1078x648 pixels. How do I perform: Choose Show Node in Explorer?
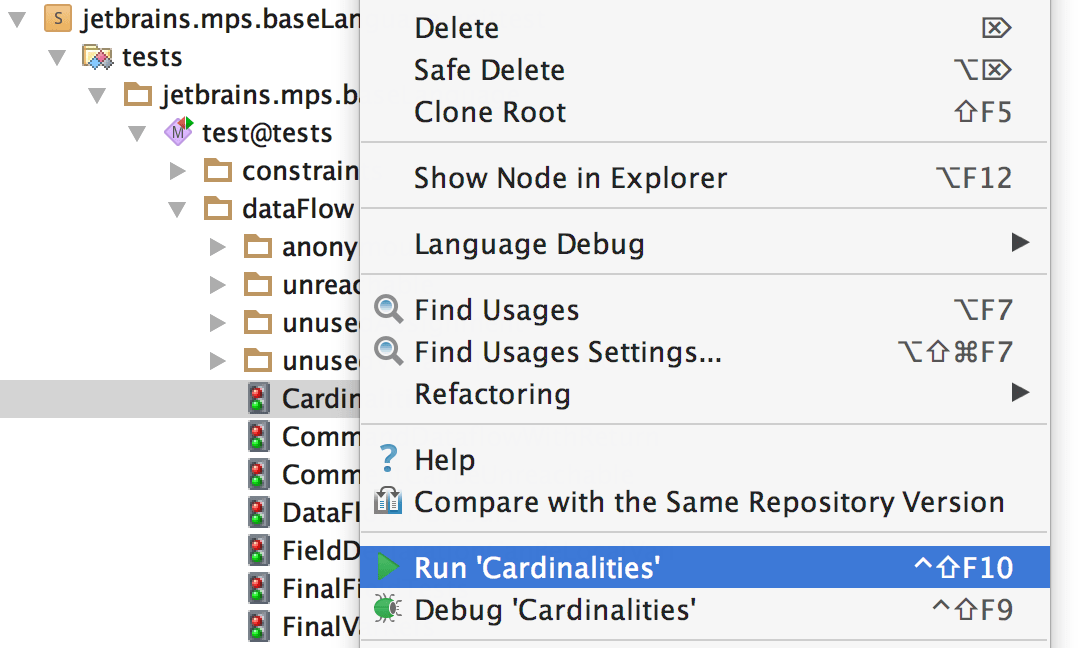[x=570, y=178]
